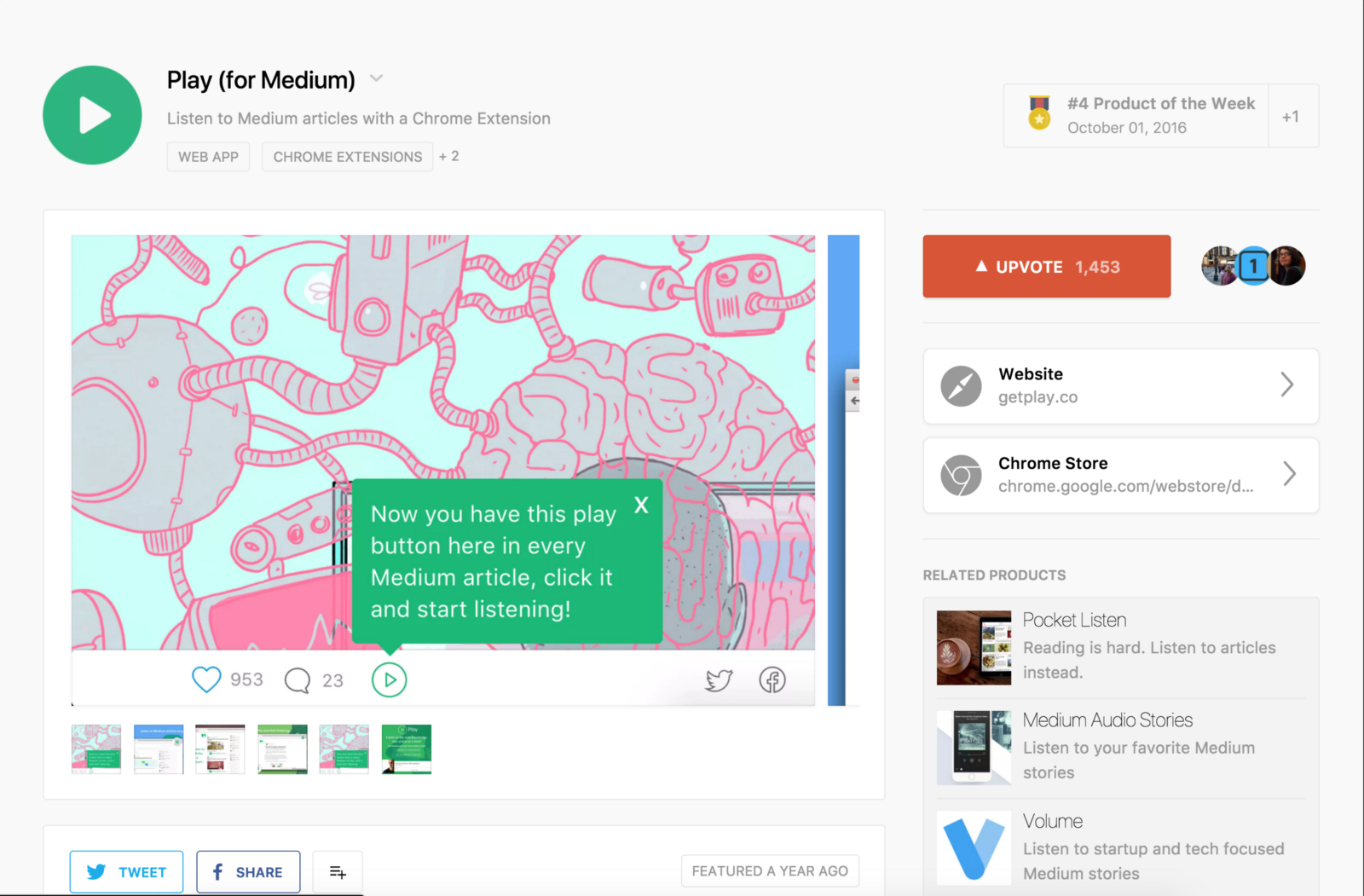Open the Pocket Listen related product

tap(1074, 620)
